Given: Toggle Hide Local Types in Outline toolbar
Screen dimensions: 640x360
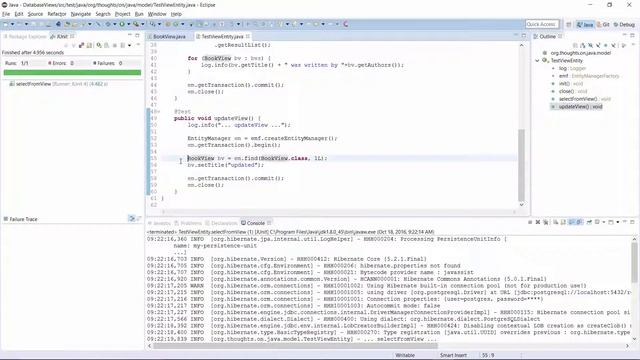Looking at the screenshot, I should pos(613,45).
